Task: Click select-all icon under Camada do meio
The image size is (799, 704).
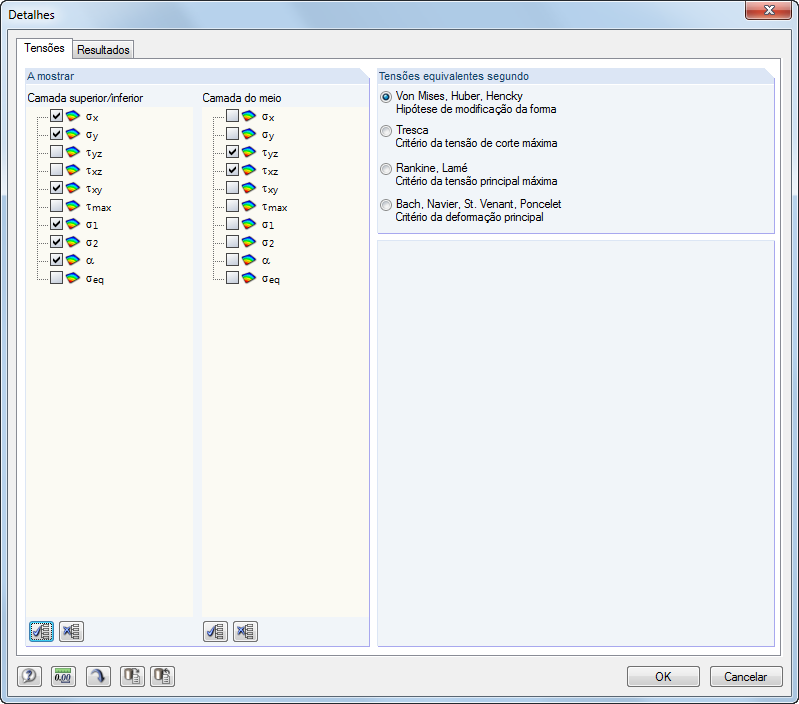Action: [x=216, y=632]
